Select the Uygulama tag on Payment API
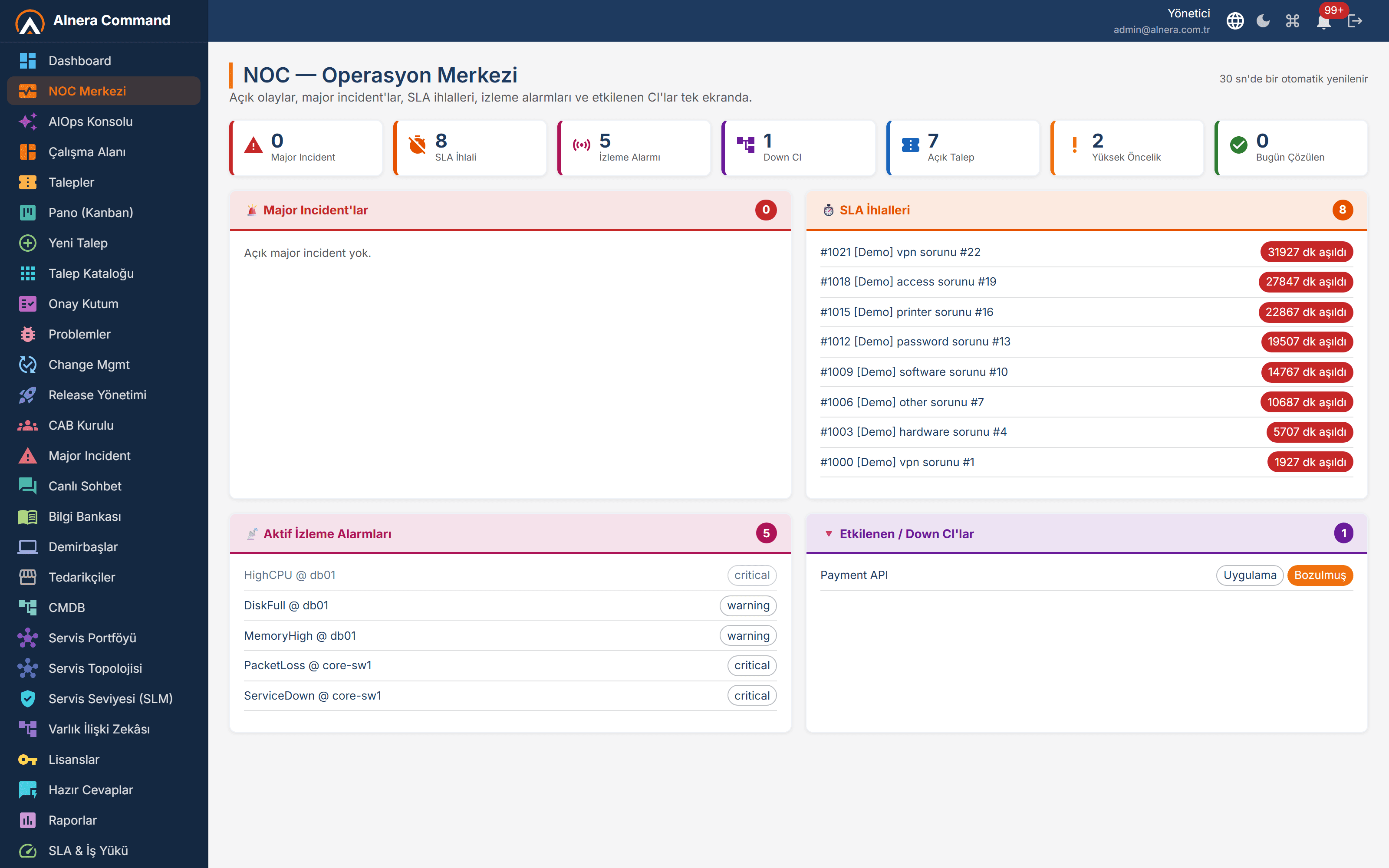The image size is (1389, 868). click(1250, 575)
